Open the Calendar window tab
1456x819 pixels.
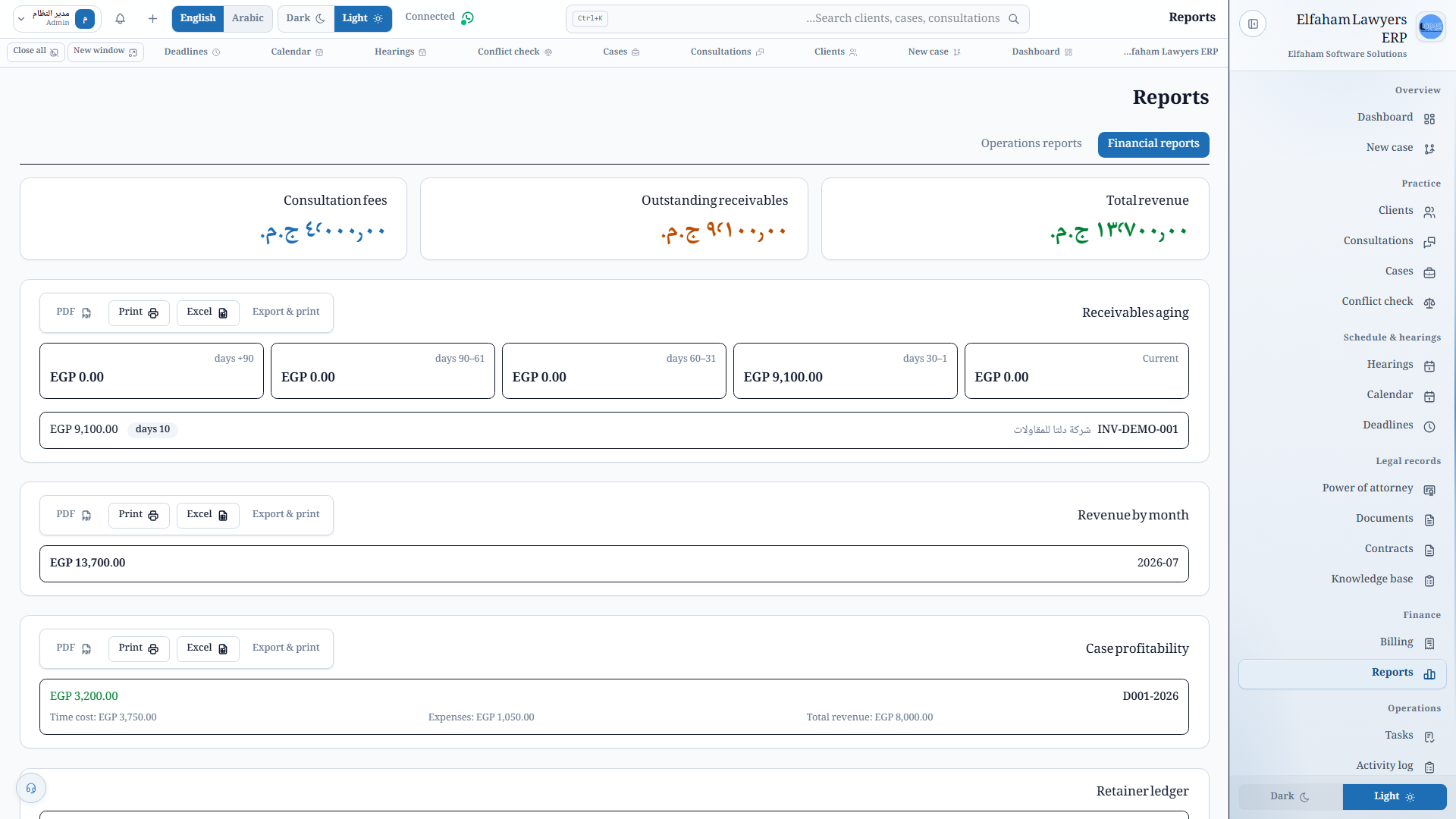click(x=297, y=52)
